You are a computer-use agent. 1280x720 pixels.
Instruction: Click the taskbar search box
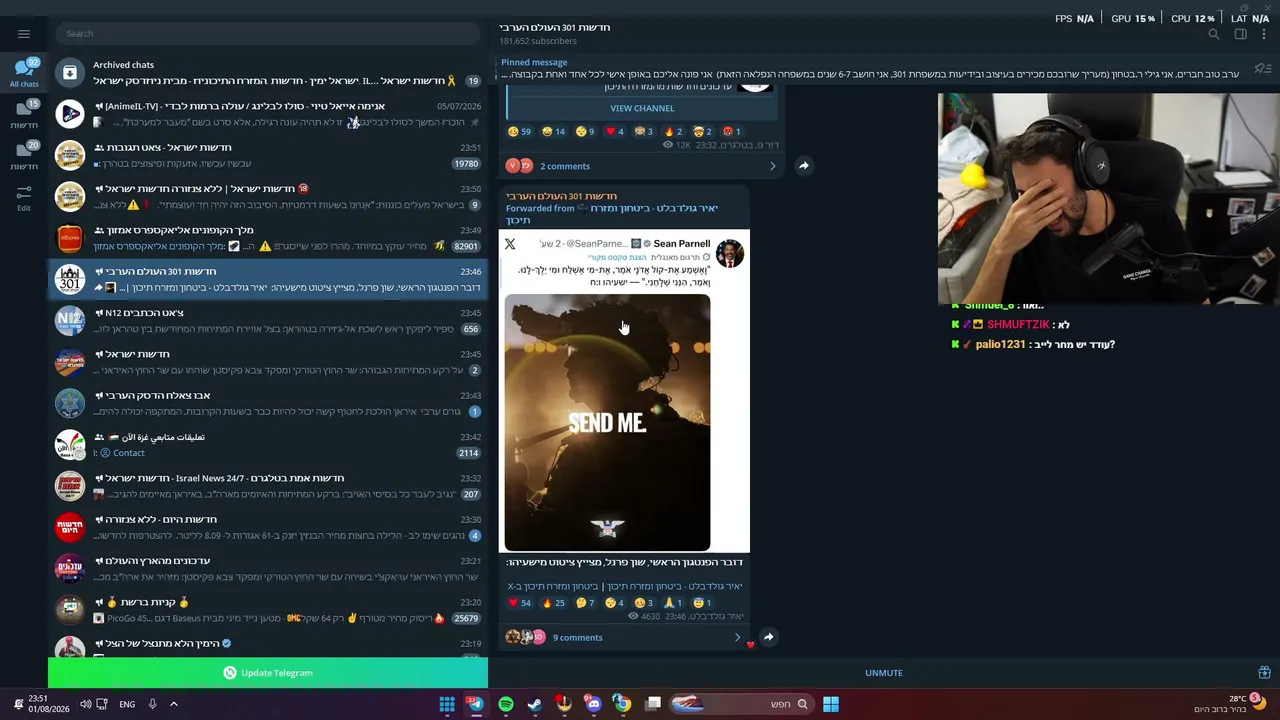coord(741,704)
